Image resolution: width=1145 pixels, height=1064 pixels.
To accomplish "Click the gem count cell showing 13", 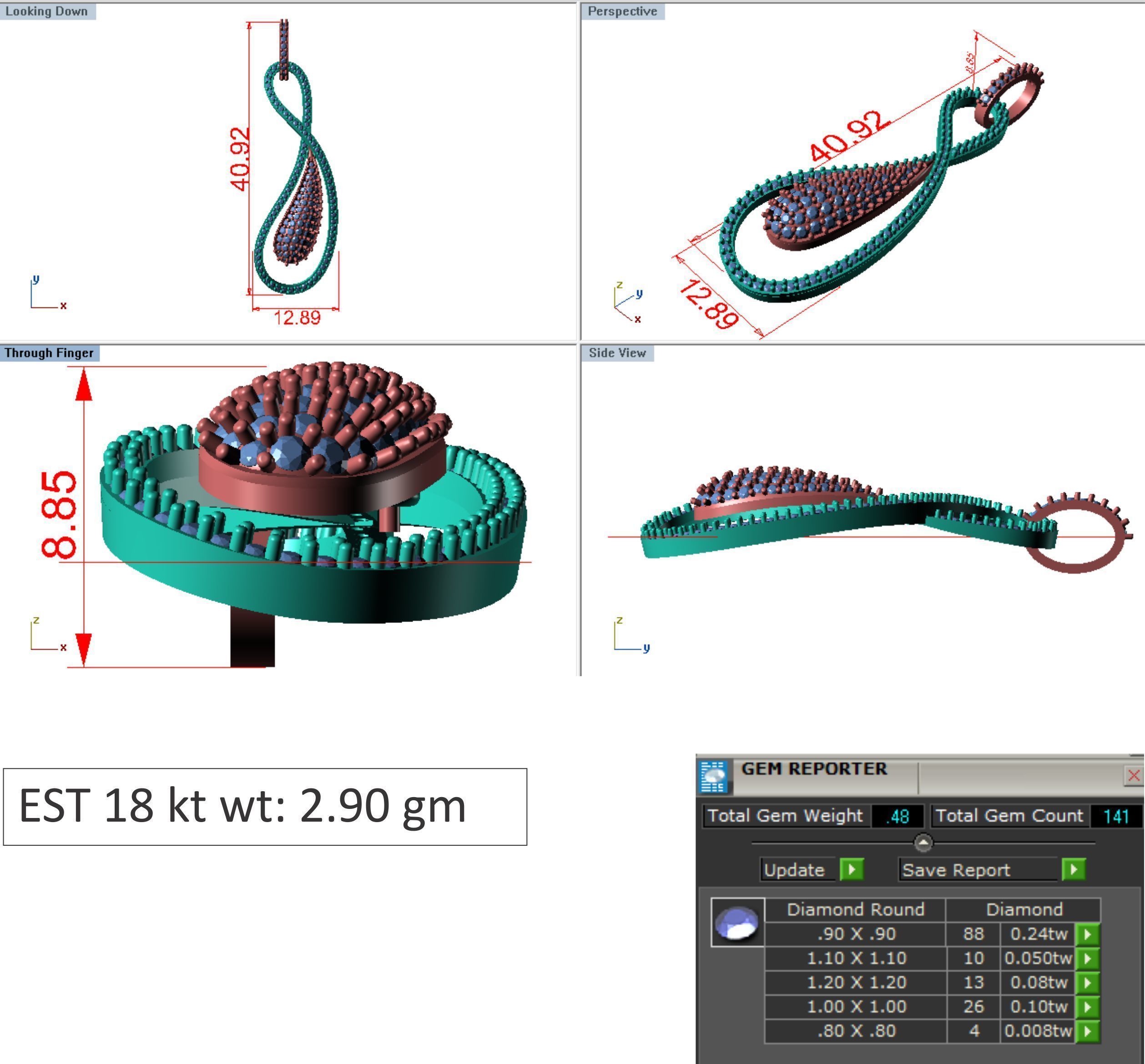I will pyautogui.click(x=974, y=982).
